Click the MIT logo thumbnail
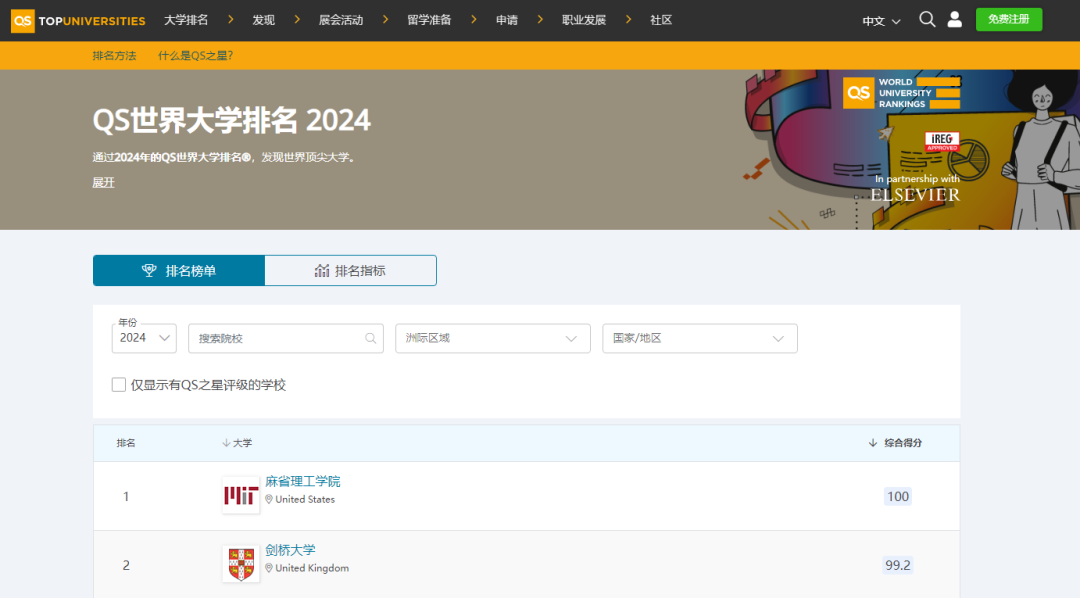 [x=240, y=496]
